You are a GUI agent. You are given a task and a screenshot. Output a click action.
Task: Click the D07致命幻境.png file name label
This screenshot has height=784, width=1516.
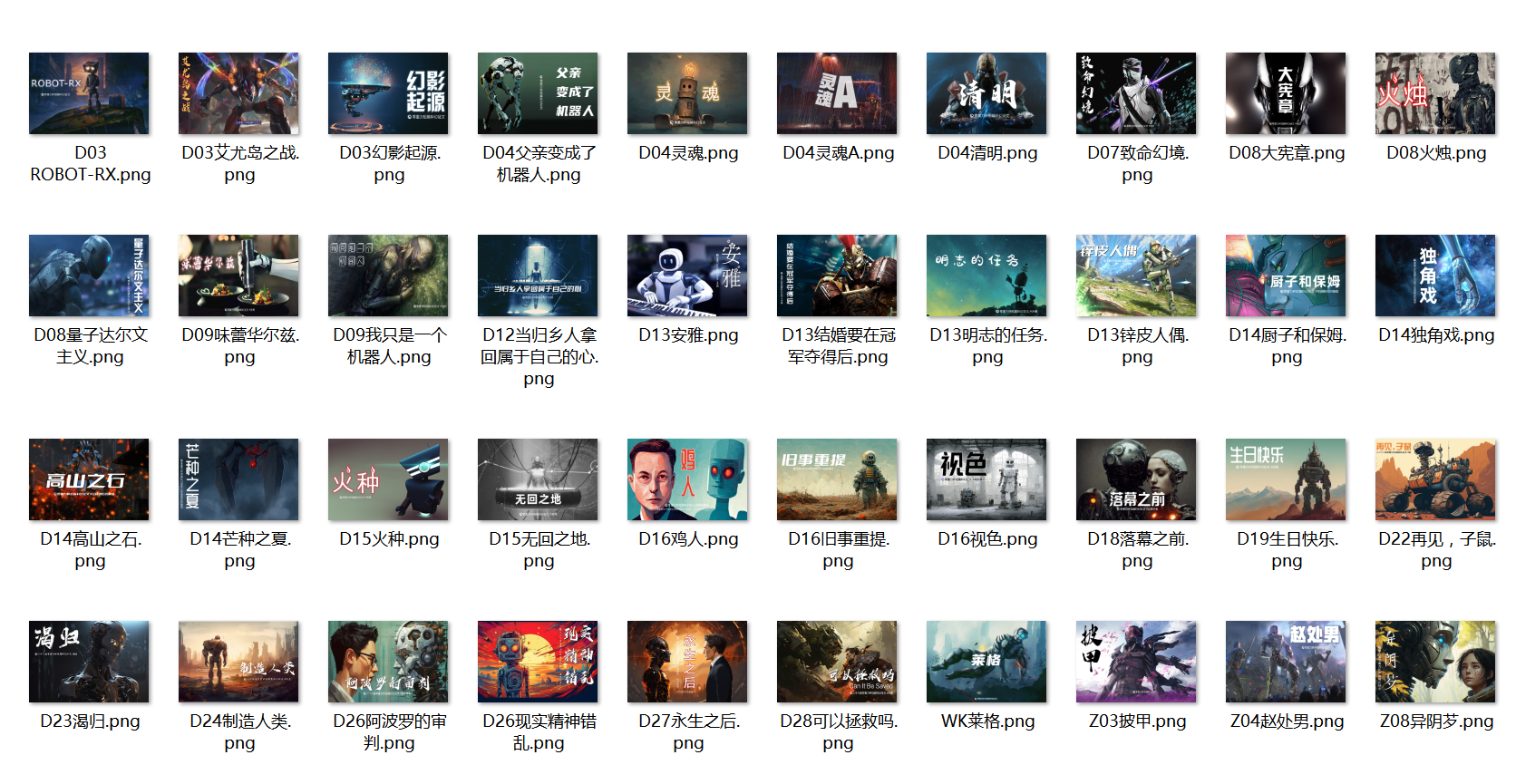coord(1137,164)
